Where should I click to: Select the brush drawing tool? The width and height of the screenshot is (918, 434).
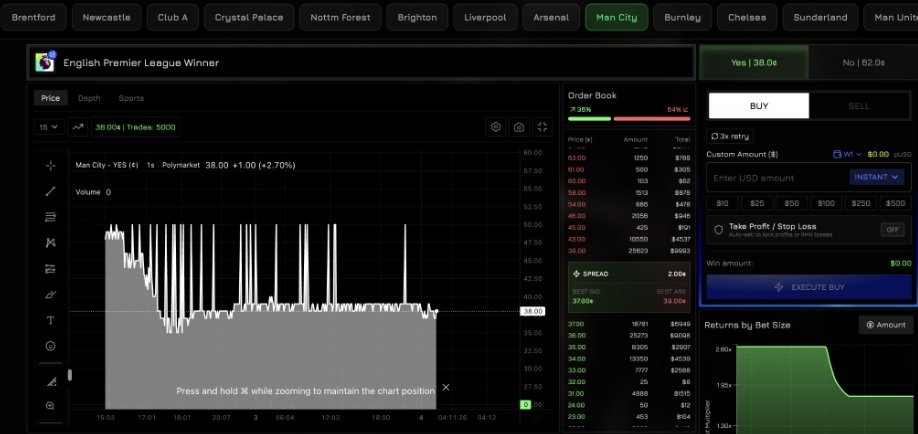pyautogui.click(x=50, y=295)
